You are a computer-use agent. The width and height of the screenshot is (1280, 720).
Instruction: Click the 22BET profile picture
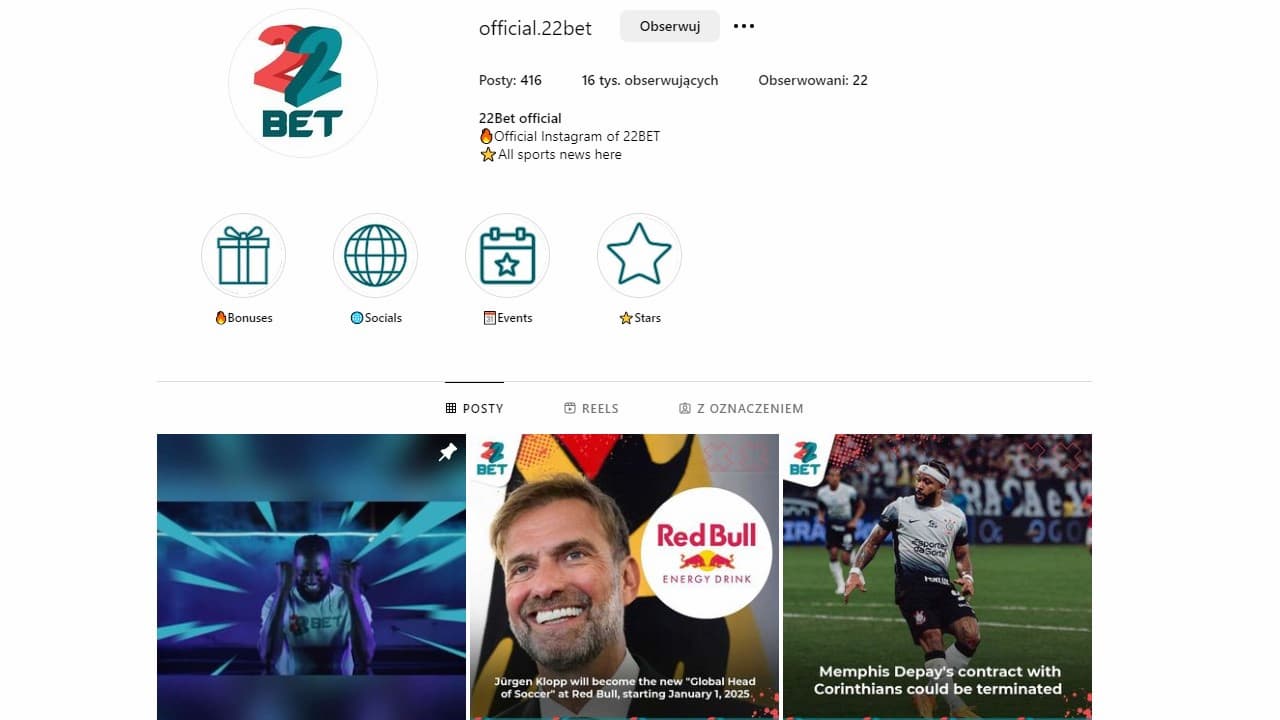[x=303, y=83]
